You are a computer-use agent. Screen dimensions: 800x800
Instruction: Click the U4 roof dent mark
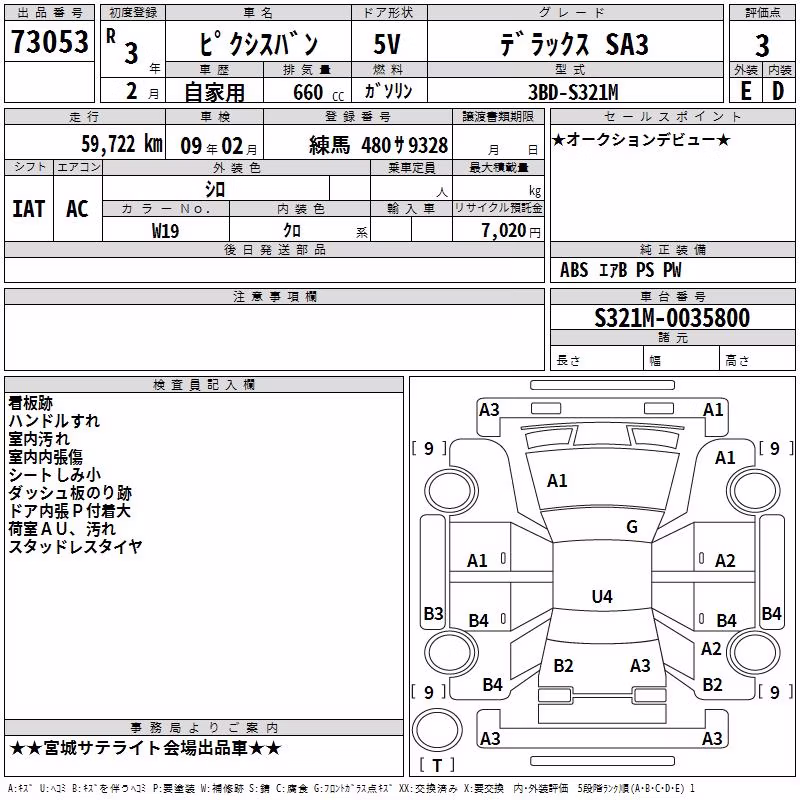(602, 596)
